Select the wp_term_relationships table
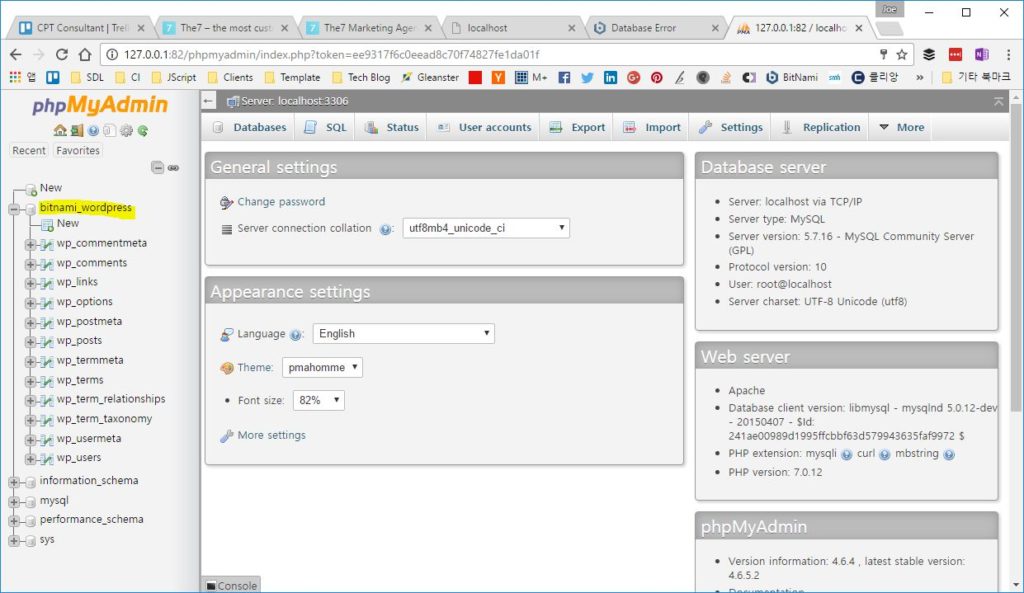The image size is (1024, 593). click(x=110, y=398)
